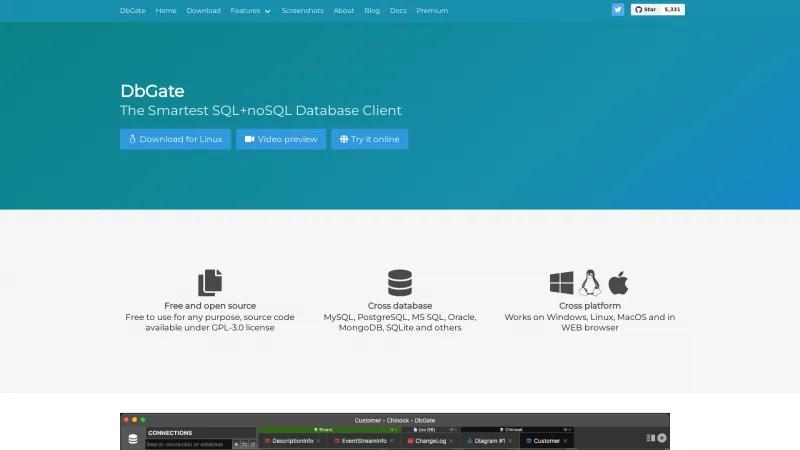
Task: Open the Premium nav link
Action: 432,11
